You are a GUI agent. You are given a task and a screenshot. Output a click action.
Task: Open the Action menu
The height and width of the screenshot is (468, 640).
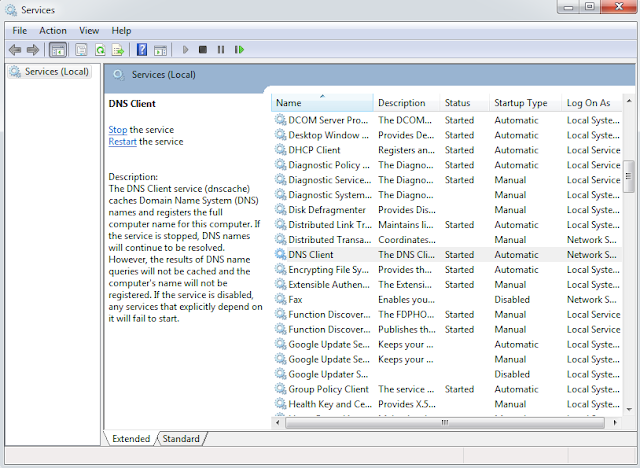53,31
